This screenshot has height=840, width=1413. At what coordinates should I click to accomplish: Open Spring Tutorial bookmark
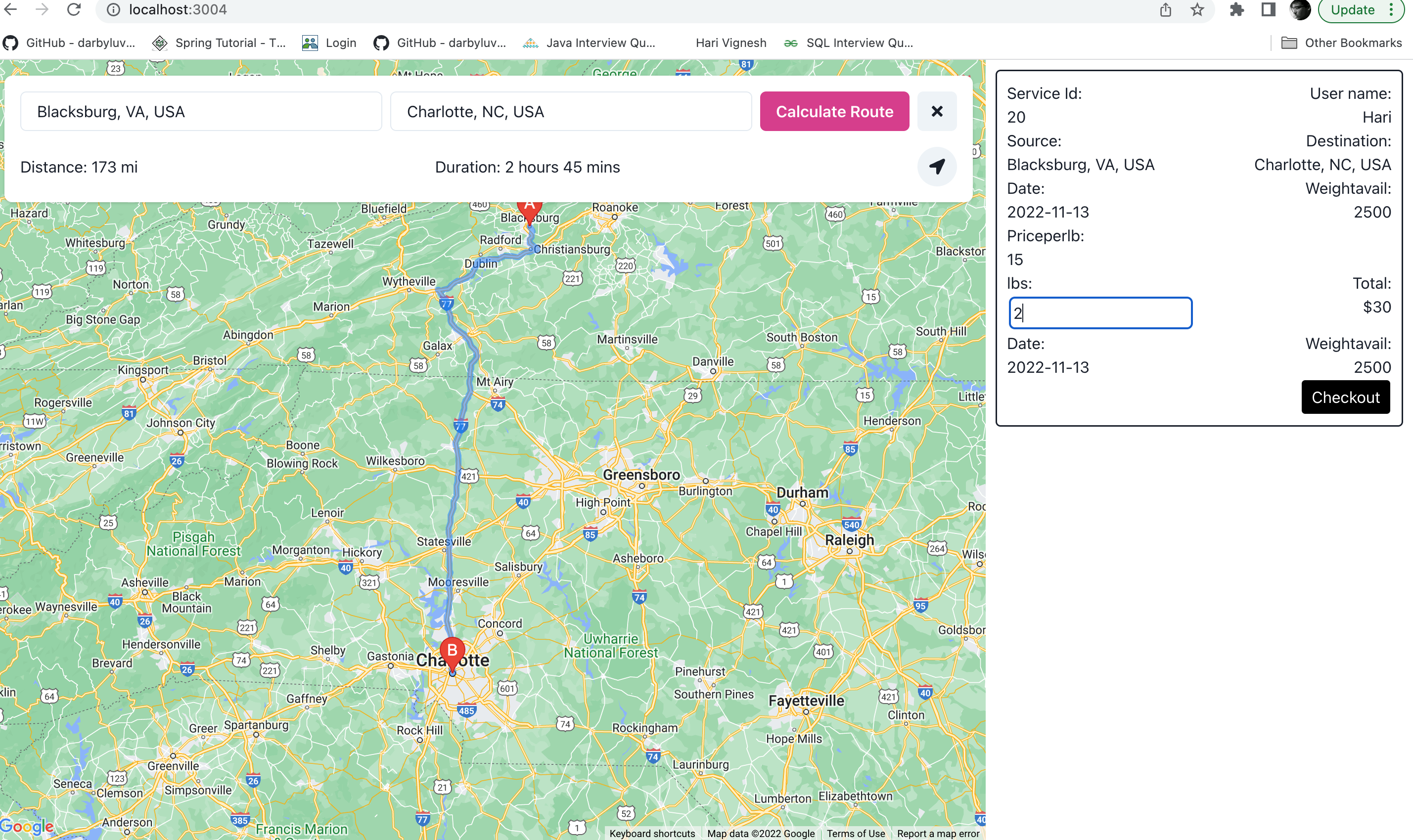[220, 43]
